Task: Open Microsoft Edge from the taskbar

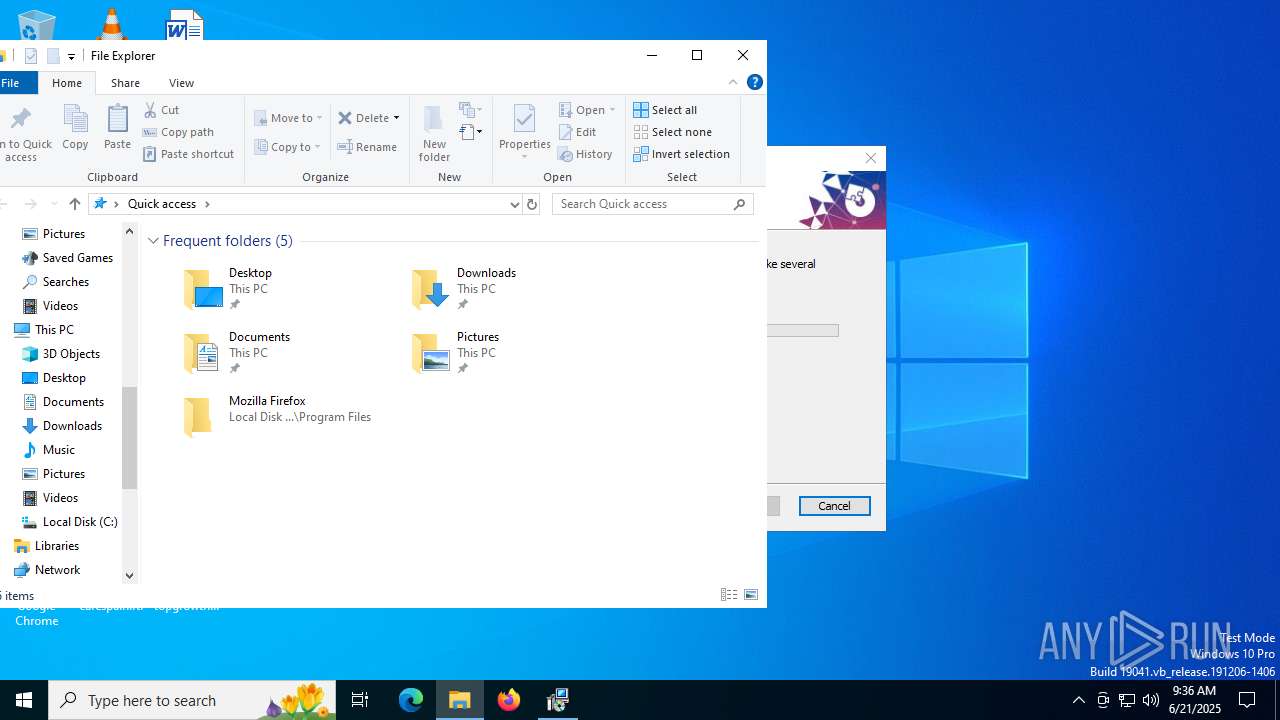Action: tap(411, 700)
